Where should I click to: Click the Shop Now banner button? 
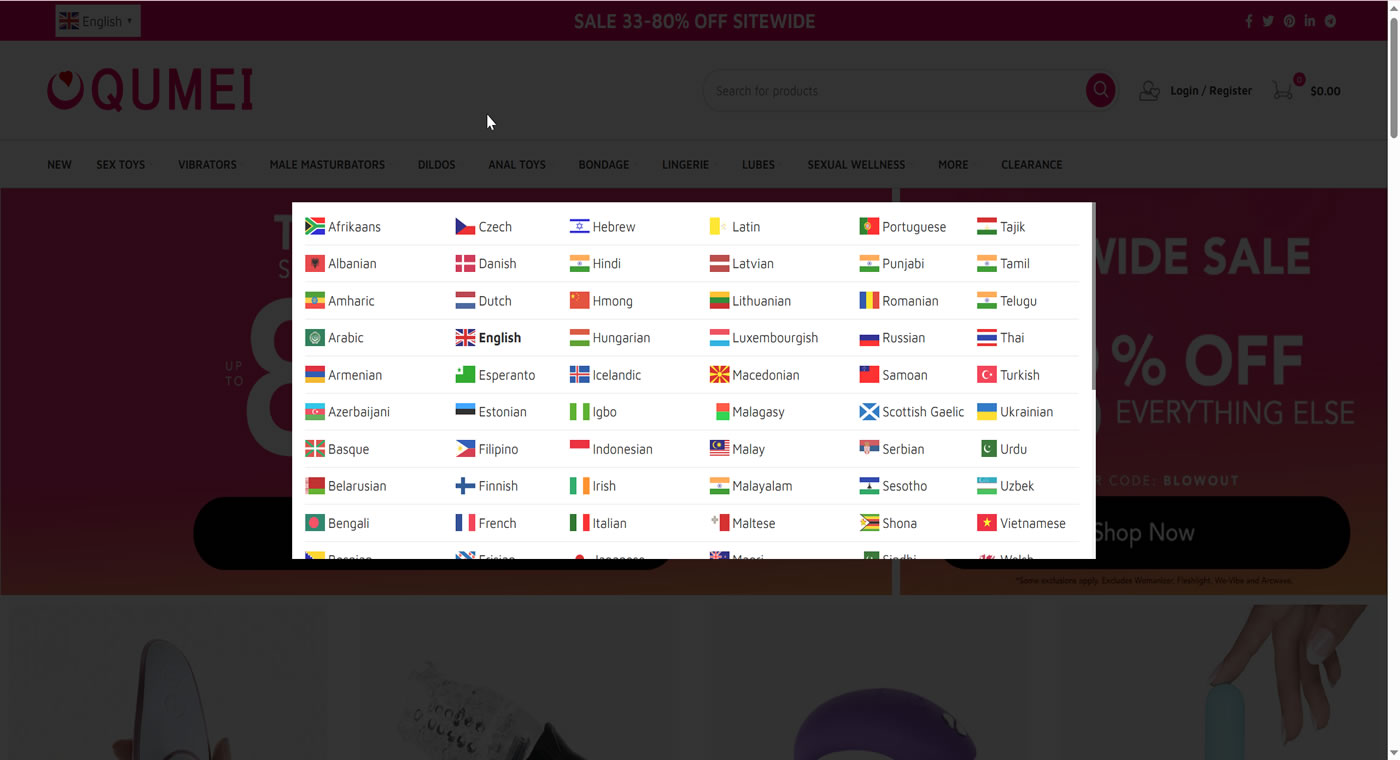coord(1145,533)
